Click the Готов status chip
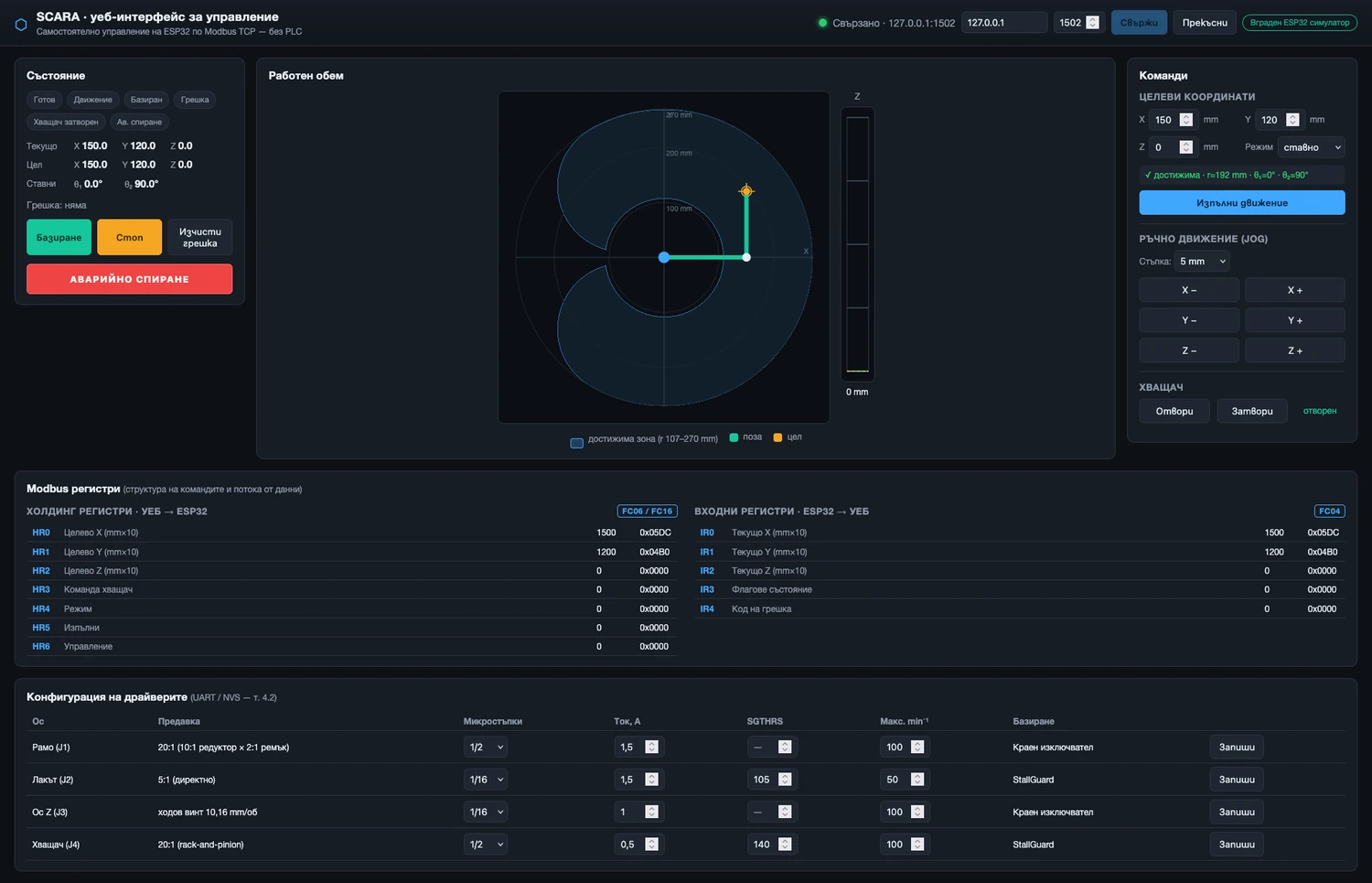Screen dimensions: 1372x883 tap(44, 100)
